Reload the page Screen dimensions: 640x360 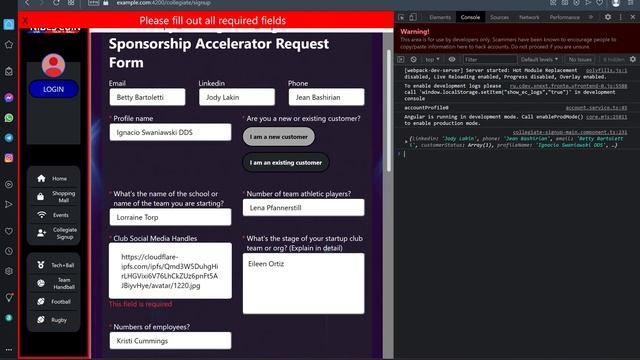(56, 3)
